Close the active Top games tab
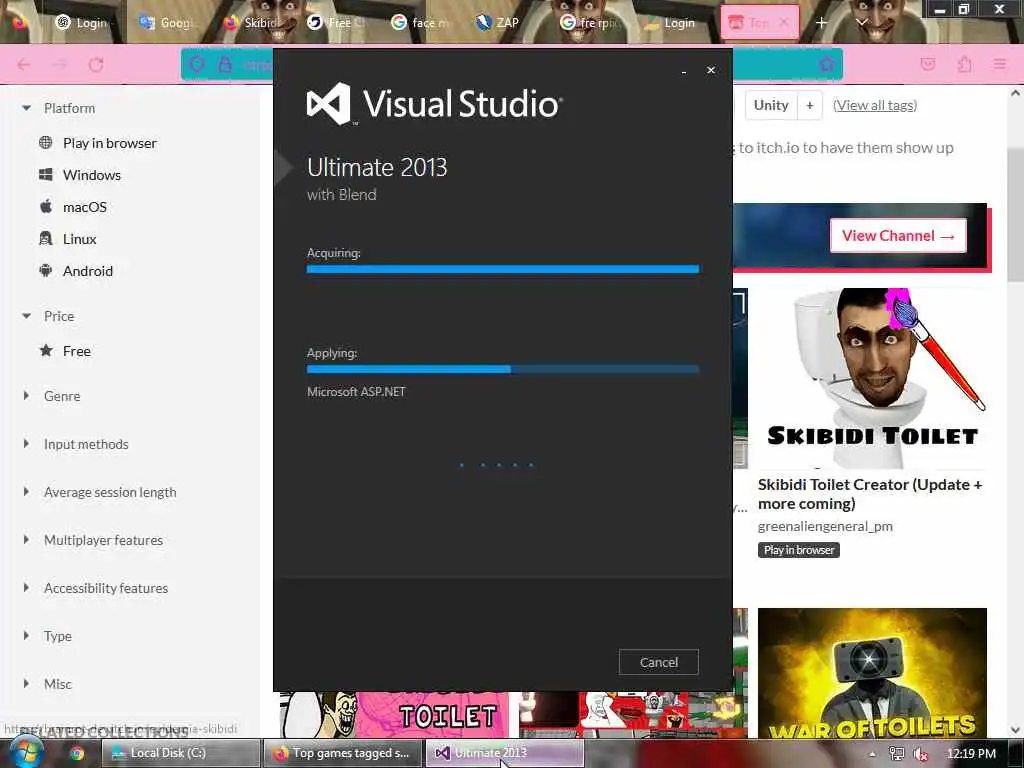This screenshot has height=768, width=1024. (784, 23)
